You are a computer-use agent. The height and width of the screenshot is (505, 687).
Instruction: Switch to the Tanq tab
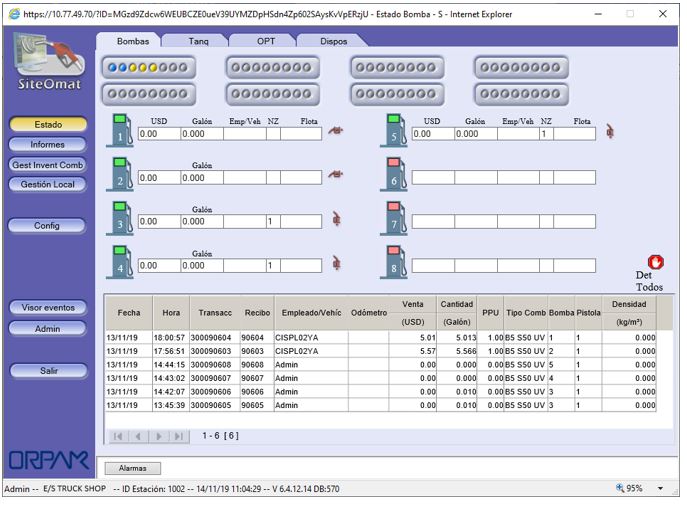click(197, 41)
